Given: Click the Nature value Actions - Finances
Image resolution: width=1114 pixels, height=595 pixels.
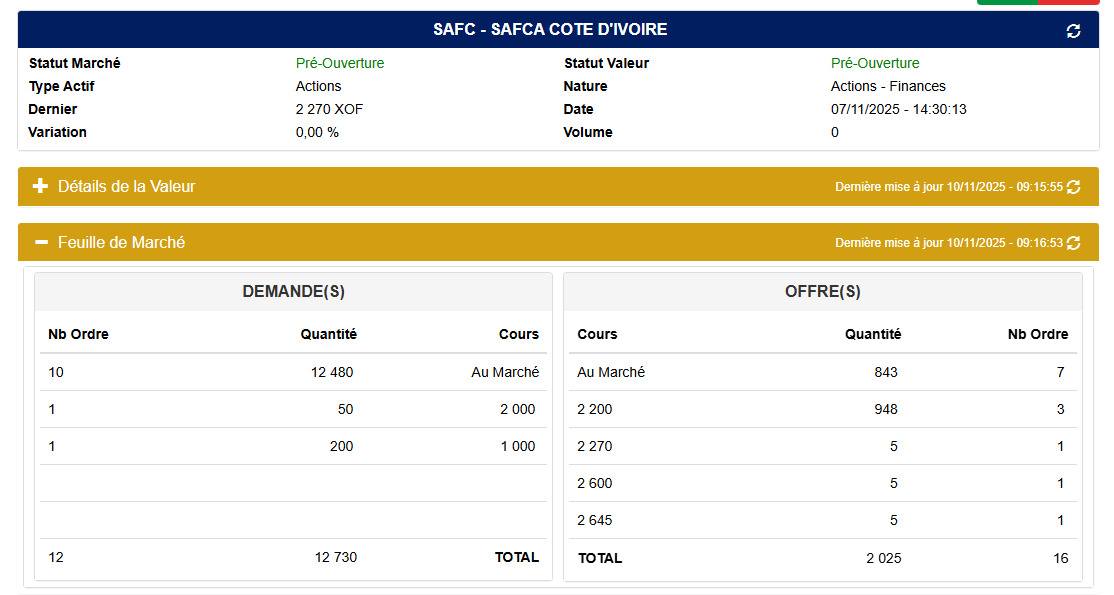Looking at the screenshot, I should pos(888,86).
